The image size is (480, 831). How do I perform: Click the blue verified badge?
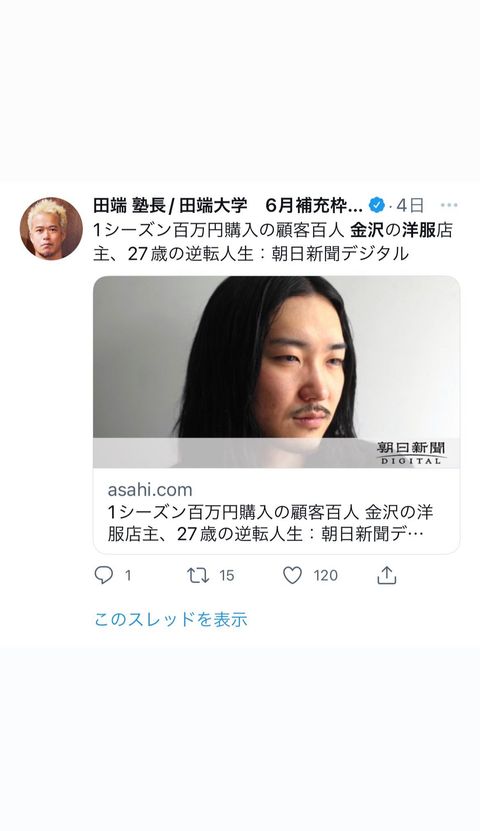point(376,205)
